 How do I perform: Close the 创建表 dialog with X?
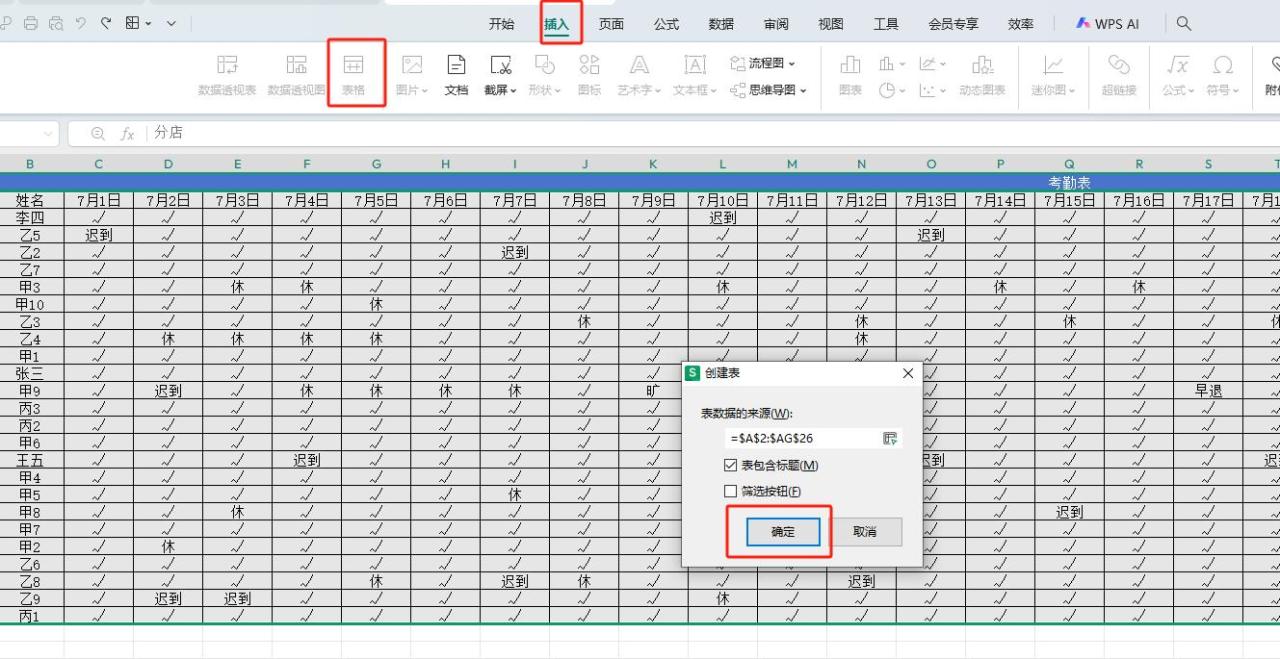[908, 373]
